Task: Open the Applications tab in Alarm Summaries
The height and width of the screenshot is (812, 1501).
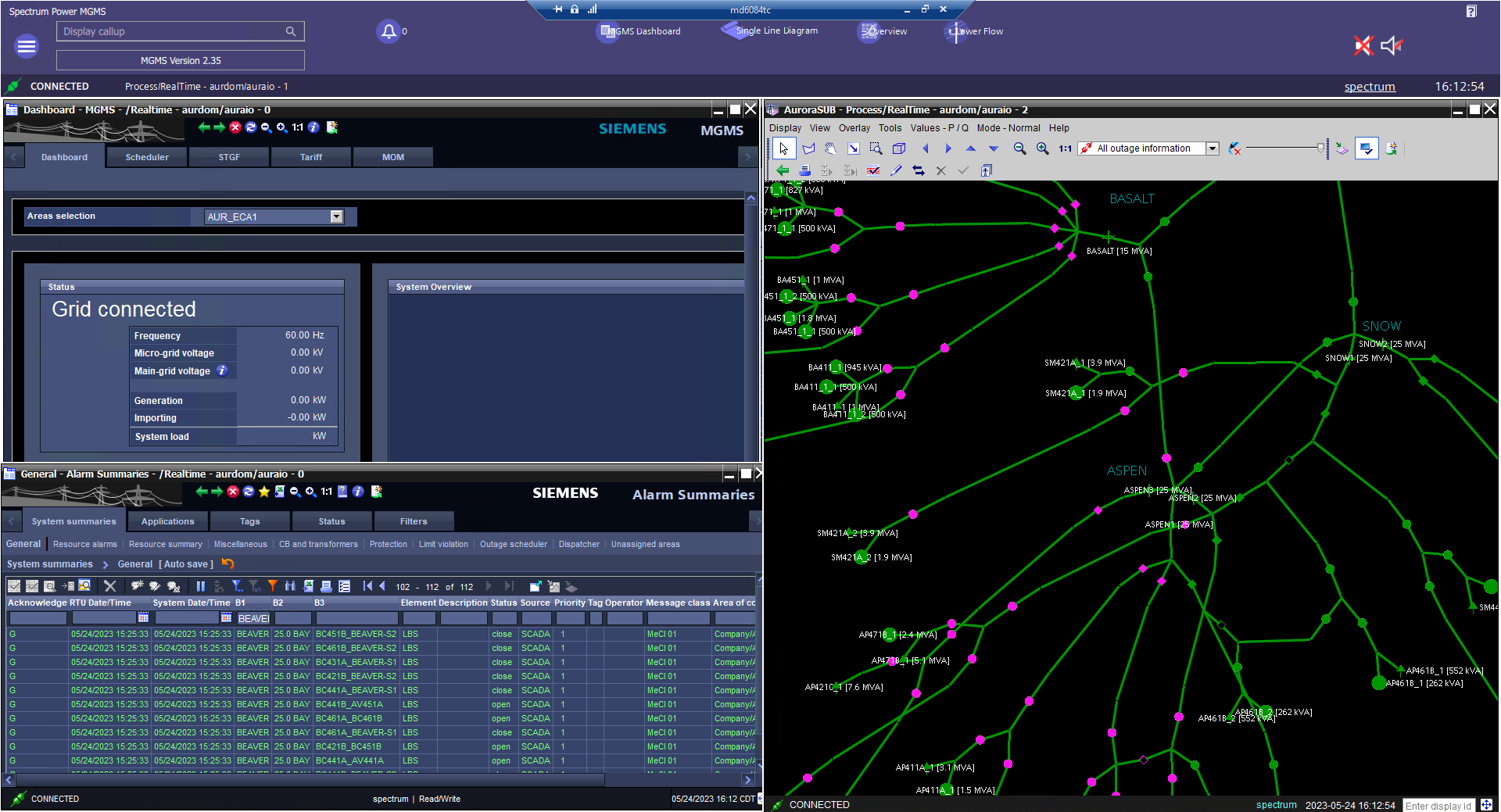Action: pyautogui.click(x=167, y=521)
